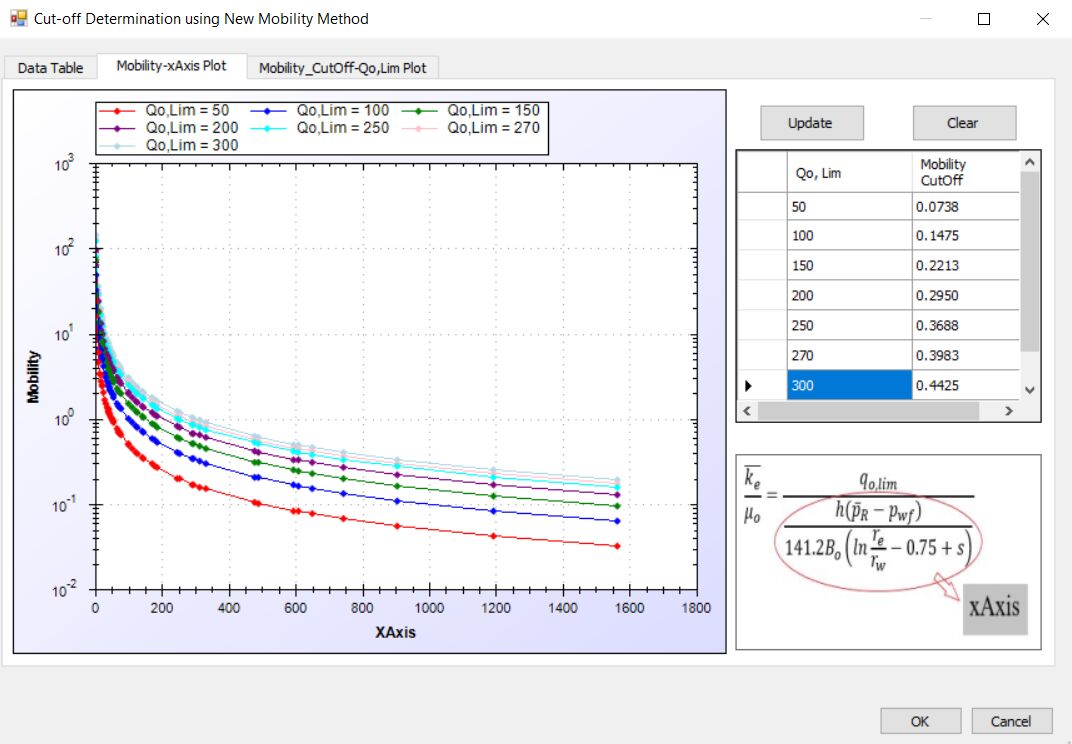Click the current row arrow indicator
This screenshot has height=744, width=1072.
747,385
